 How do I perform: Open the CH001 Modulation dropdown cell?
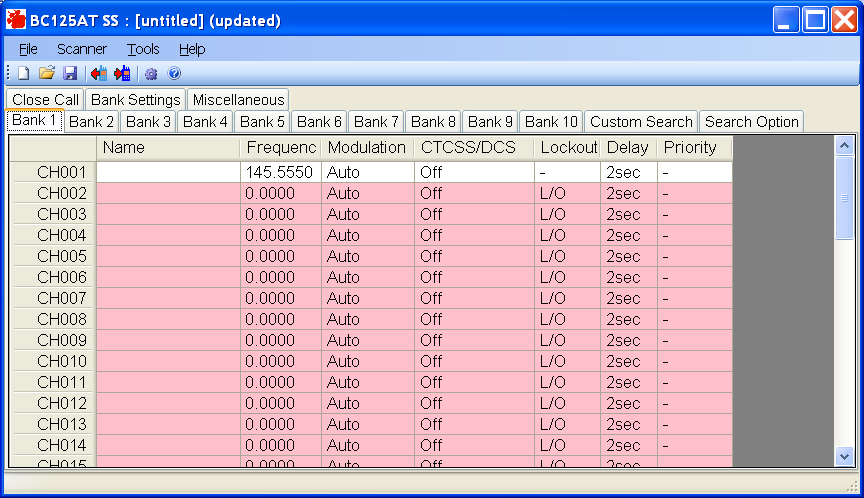coord(367,172)
